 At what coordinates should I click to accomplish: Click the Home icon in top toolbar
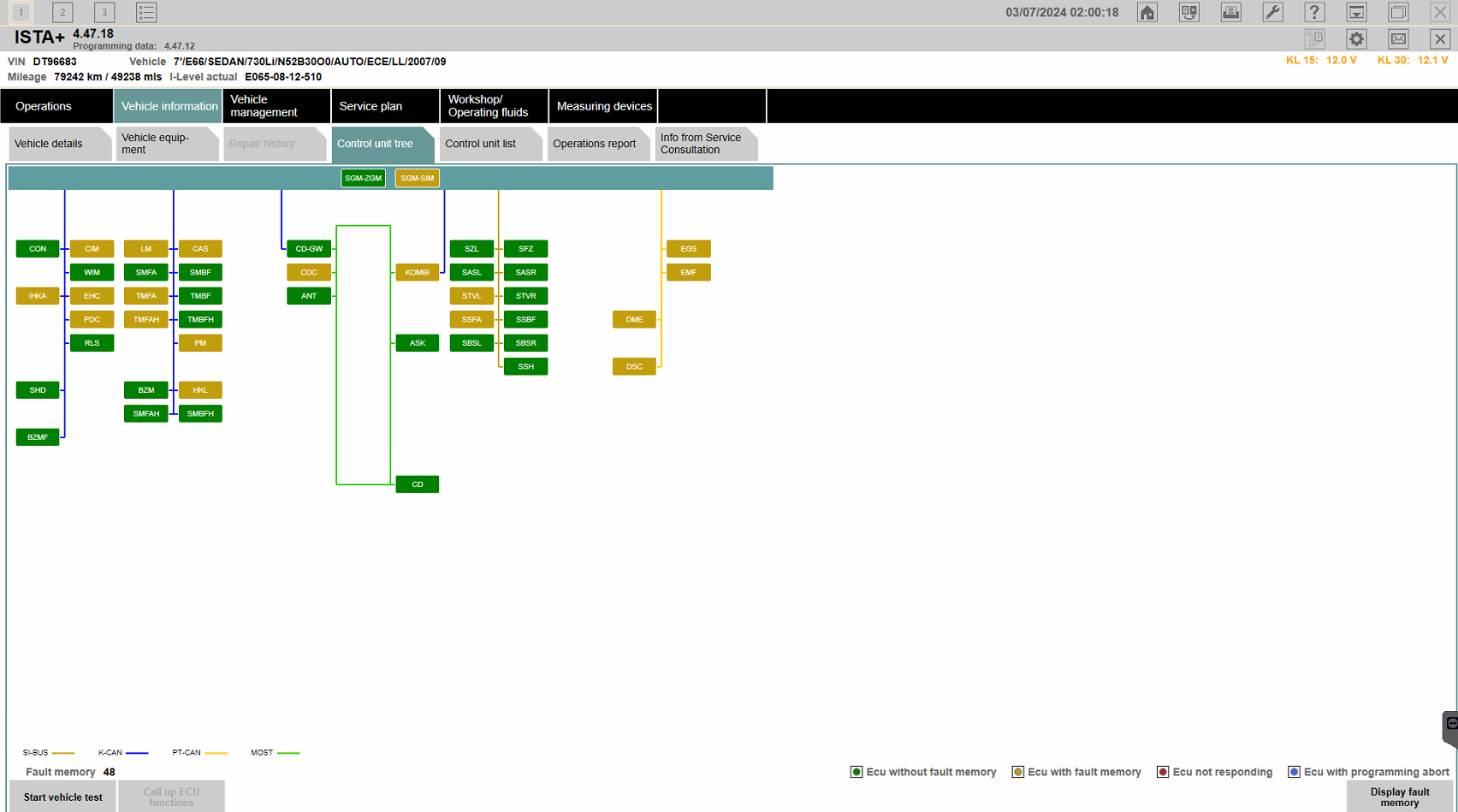1147,12
